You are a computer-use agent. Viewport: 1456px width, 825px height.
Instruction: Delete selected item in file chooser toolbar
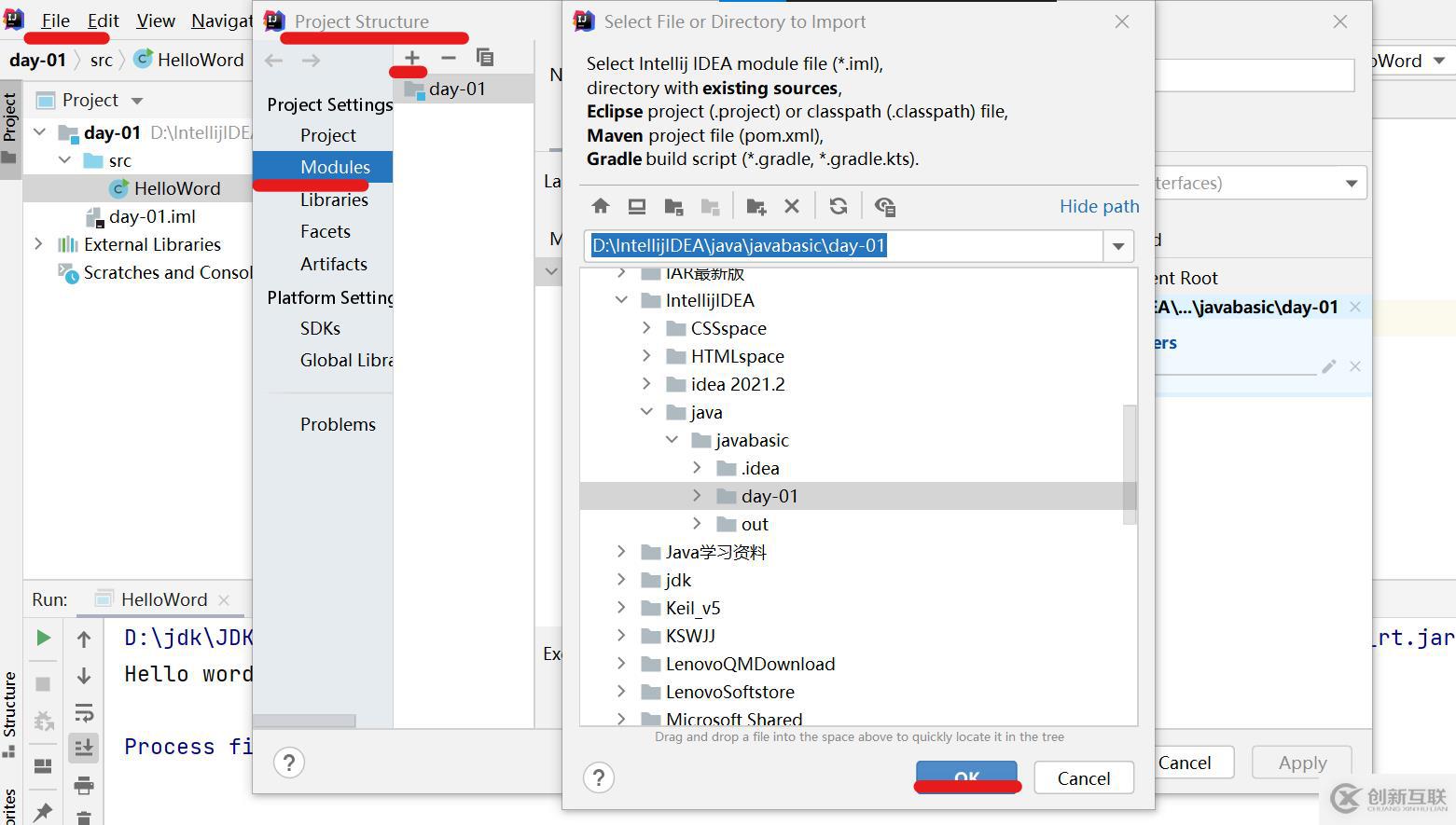coord(792,206)
